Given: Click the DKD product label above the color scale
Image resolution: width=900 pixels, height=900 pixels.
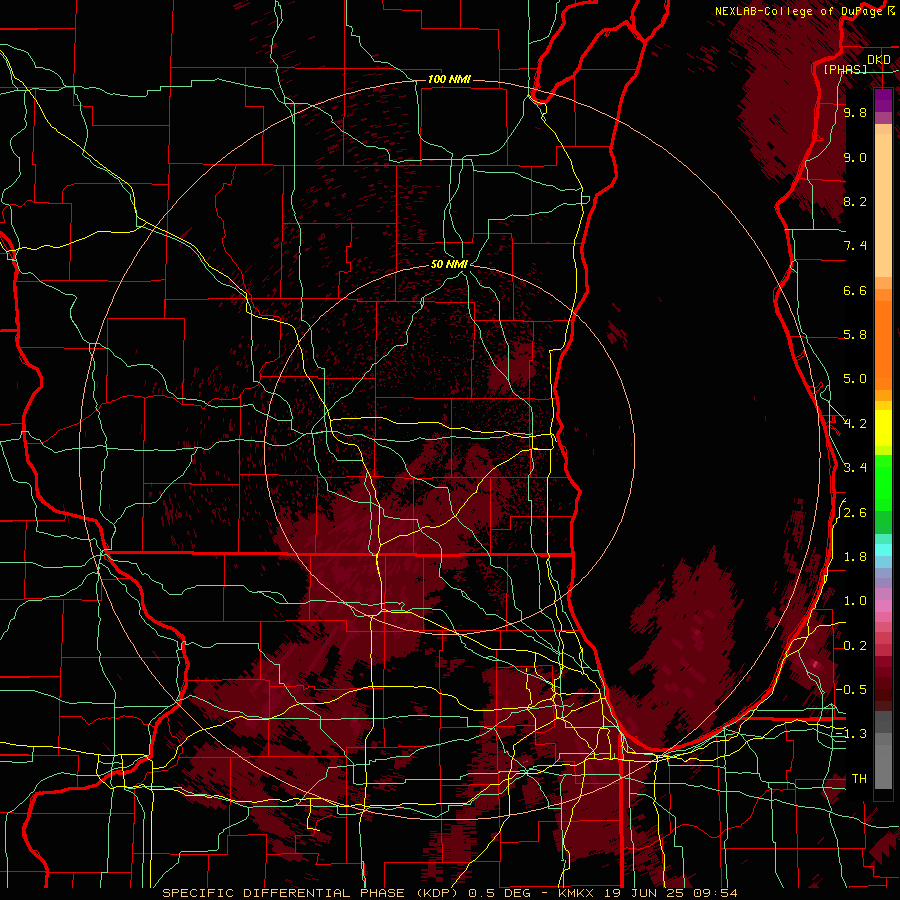Looking at the screenshot, I should (x=879, y=59).
